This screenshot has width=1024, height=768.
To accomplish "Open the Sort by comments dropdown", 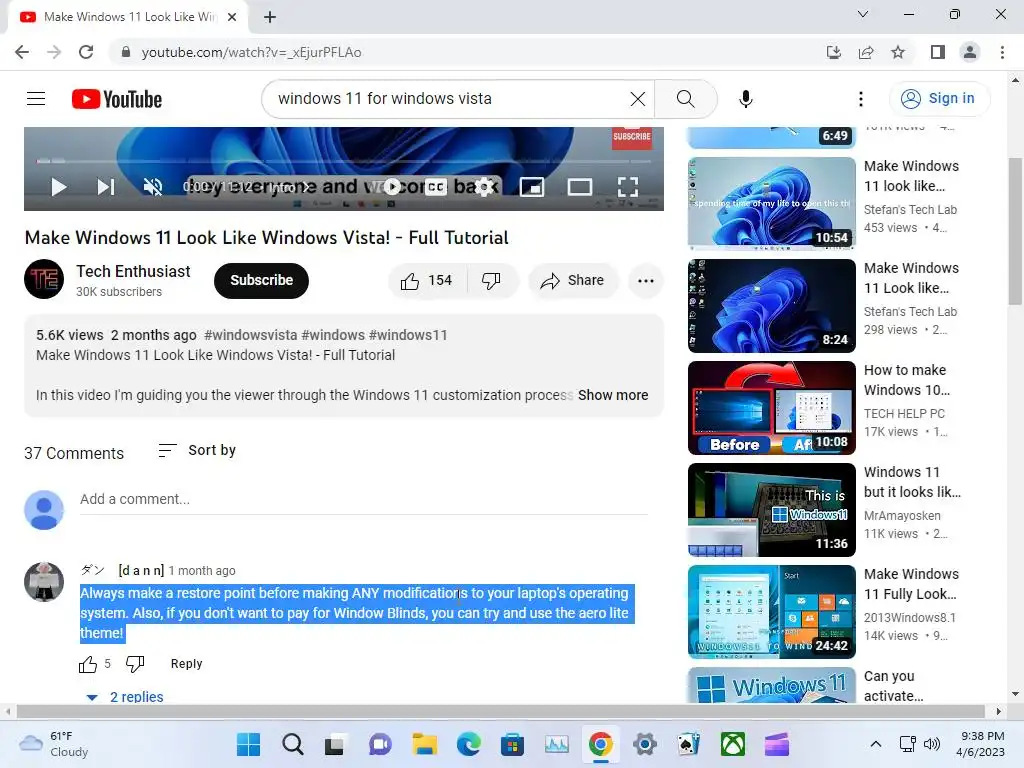I will pyautogui.click(x=197, y=451).
